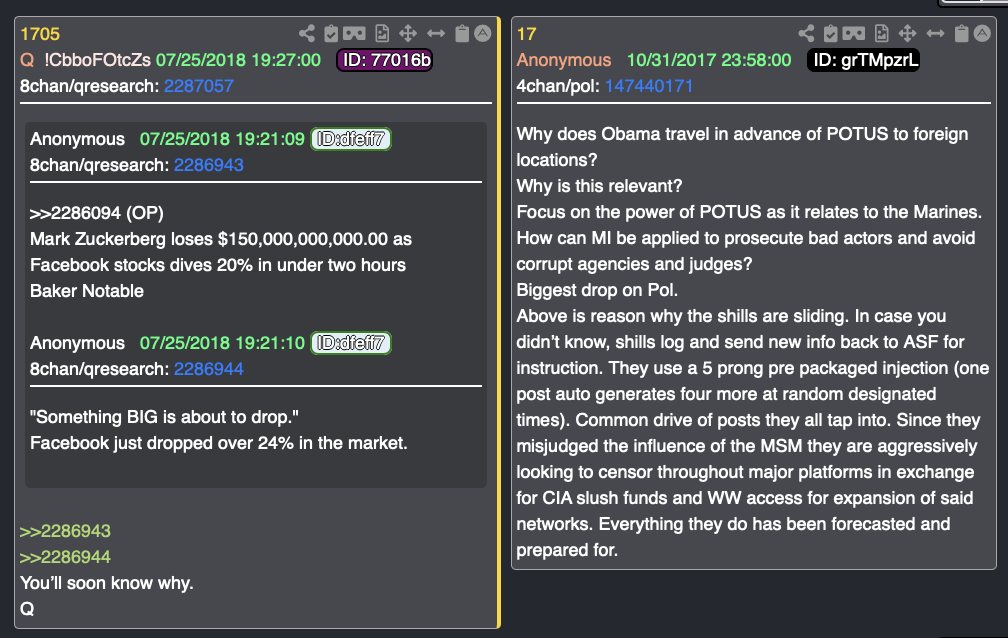The image size is (1008, 638).
Task: Open the 4chan/pol post link 147440171
Action: (x=649, y=86)
